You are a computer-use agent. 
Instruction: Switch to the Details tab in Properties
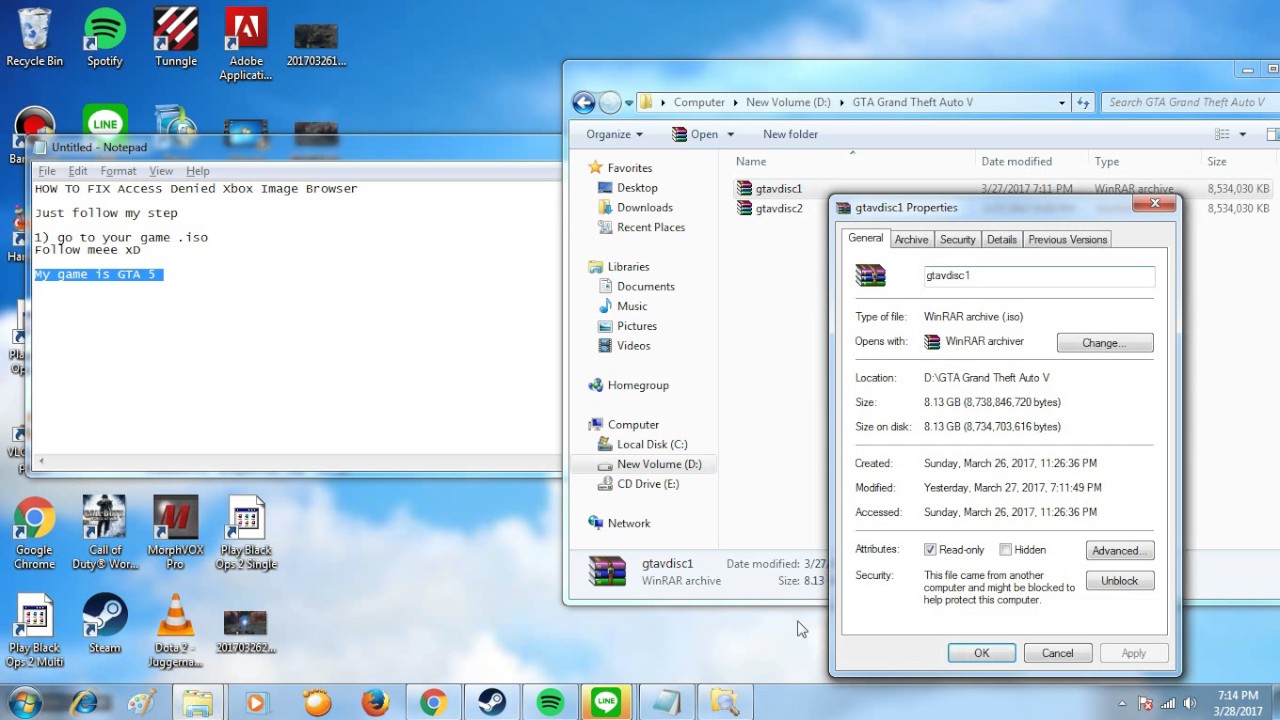pos(1001,240)
